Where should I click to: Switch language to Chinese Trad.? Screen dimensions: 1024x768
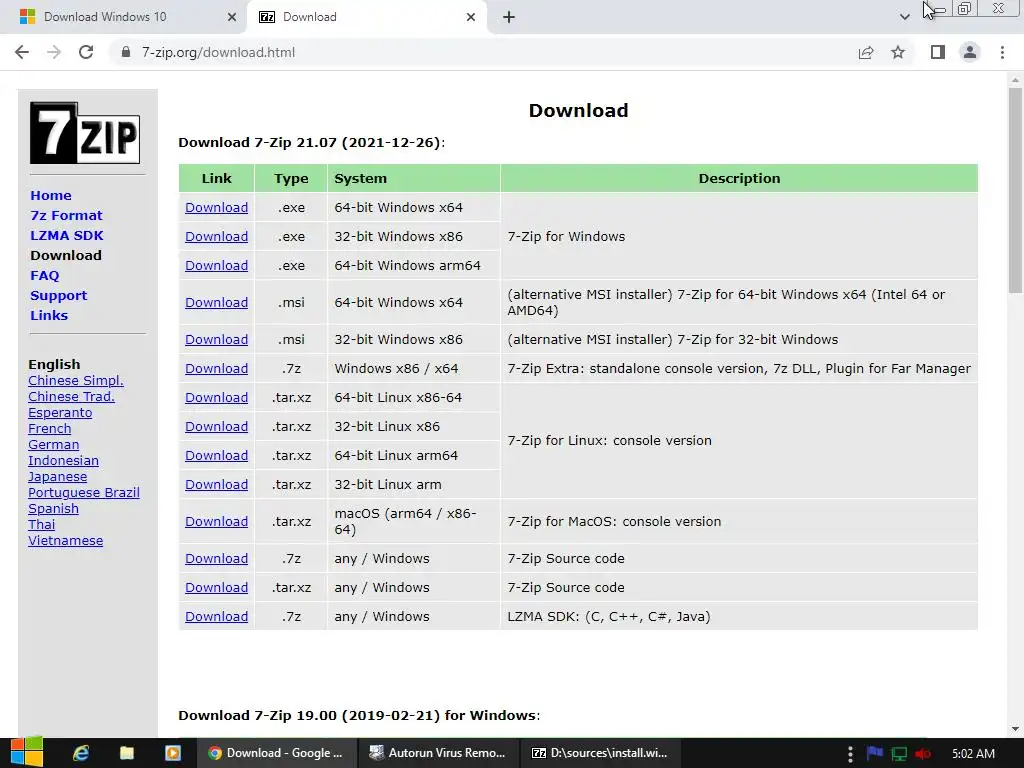click(71, 396)
